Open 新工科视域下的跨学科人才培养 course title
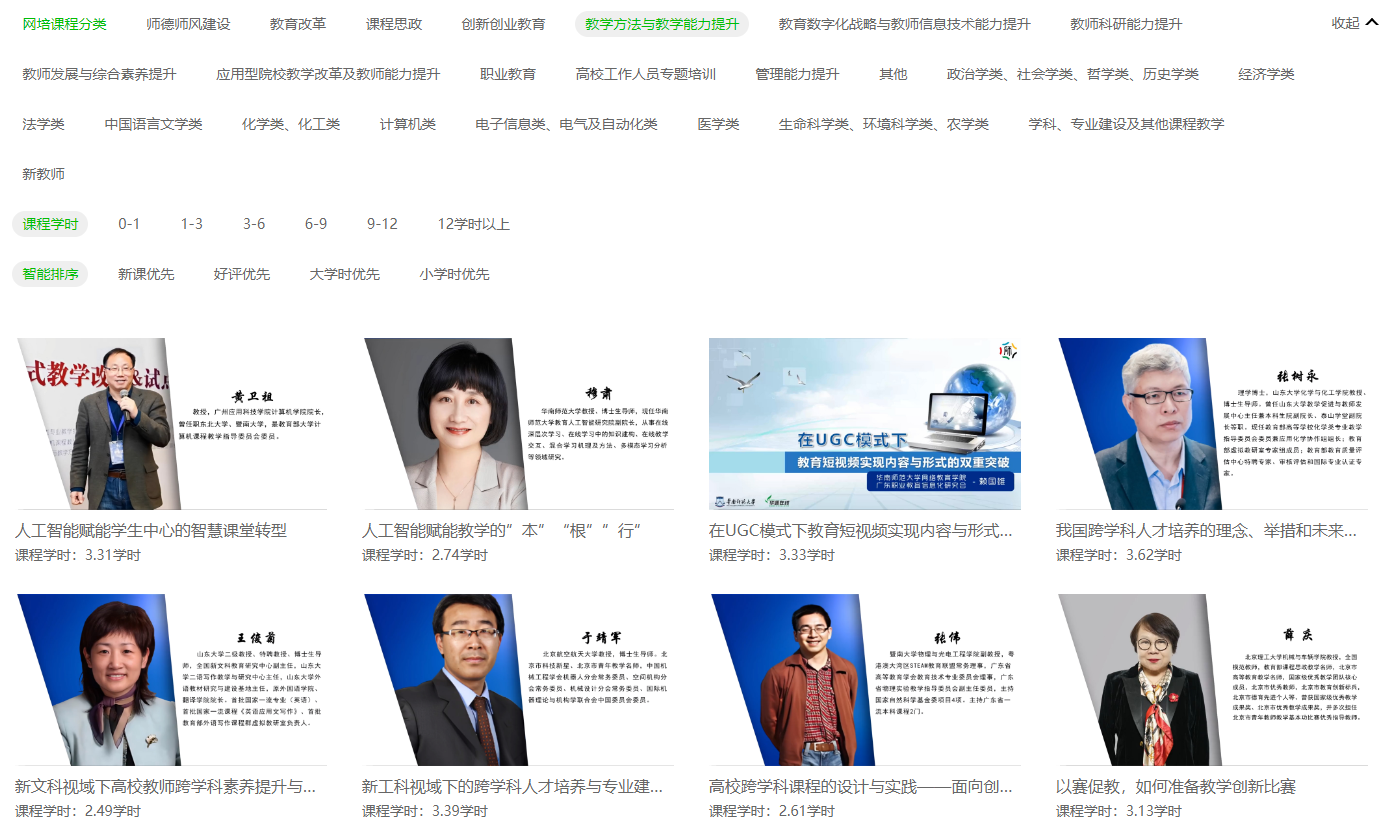 [511, 787]
